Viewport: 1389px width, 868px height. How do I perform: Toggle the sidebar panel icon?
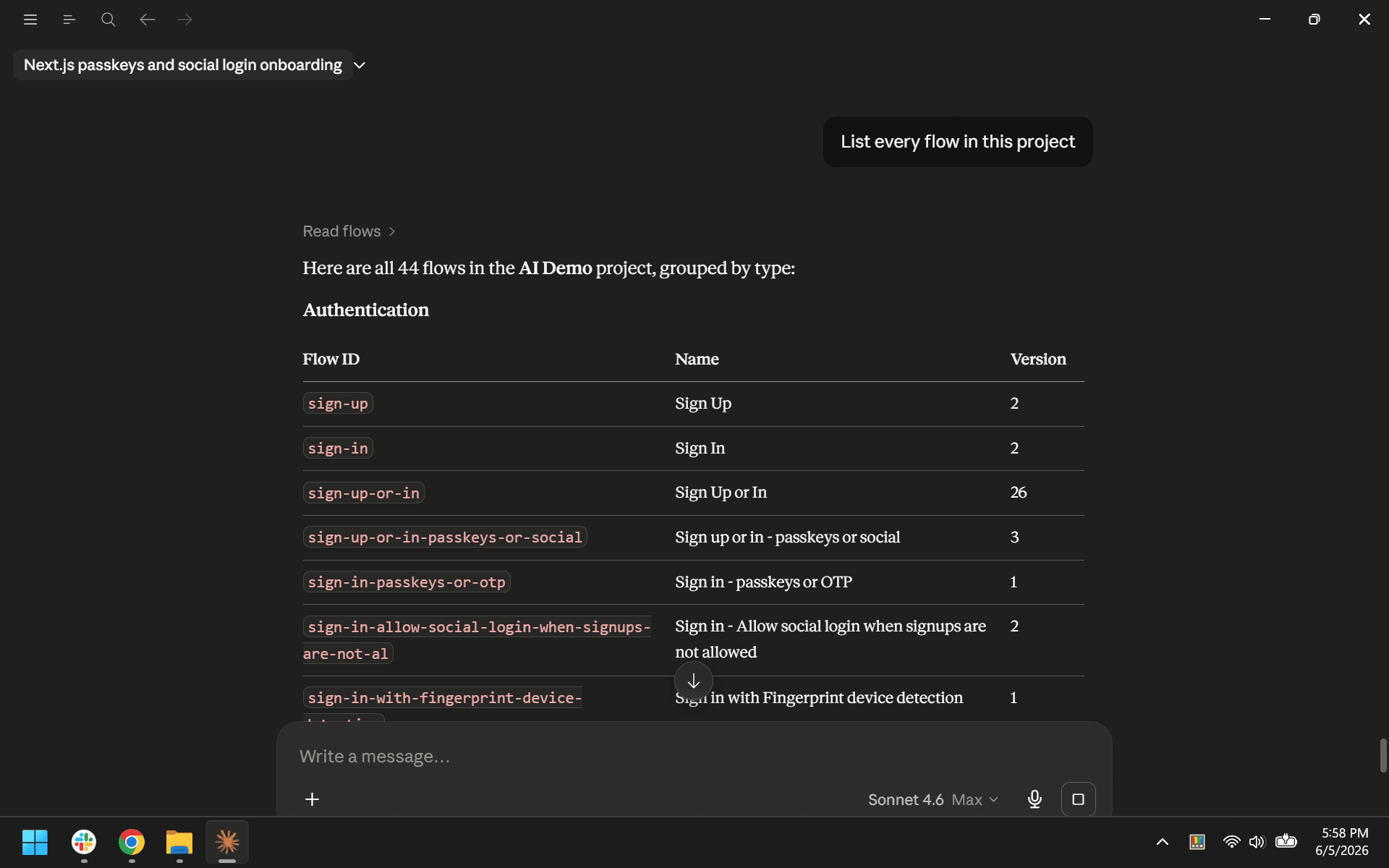[x=69, y=20]
